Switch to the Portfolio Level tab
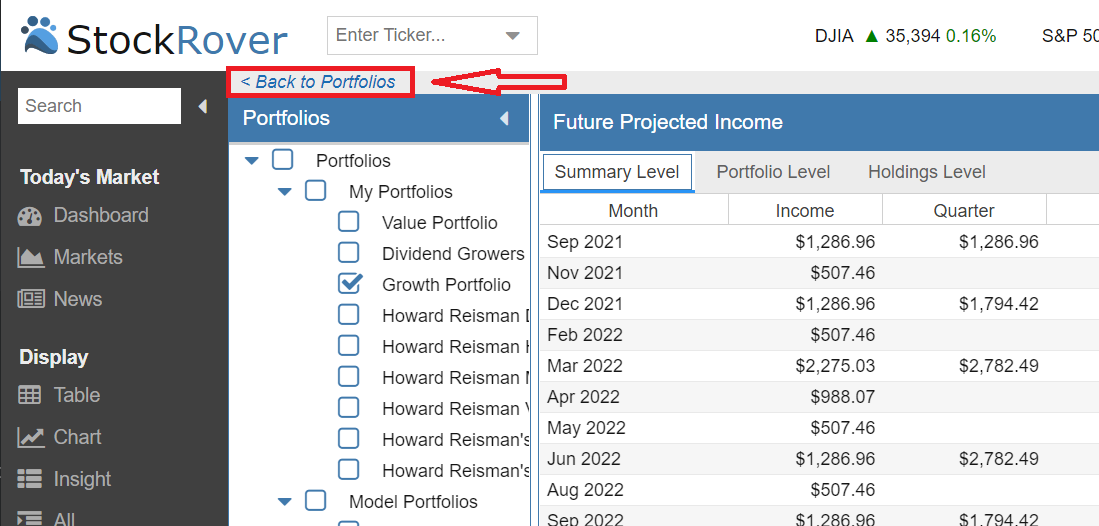The width and height of the screenshot is (1099, 526). click(773, 172)
